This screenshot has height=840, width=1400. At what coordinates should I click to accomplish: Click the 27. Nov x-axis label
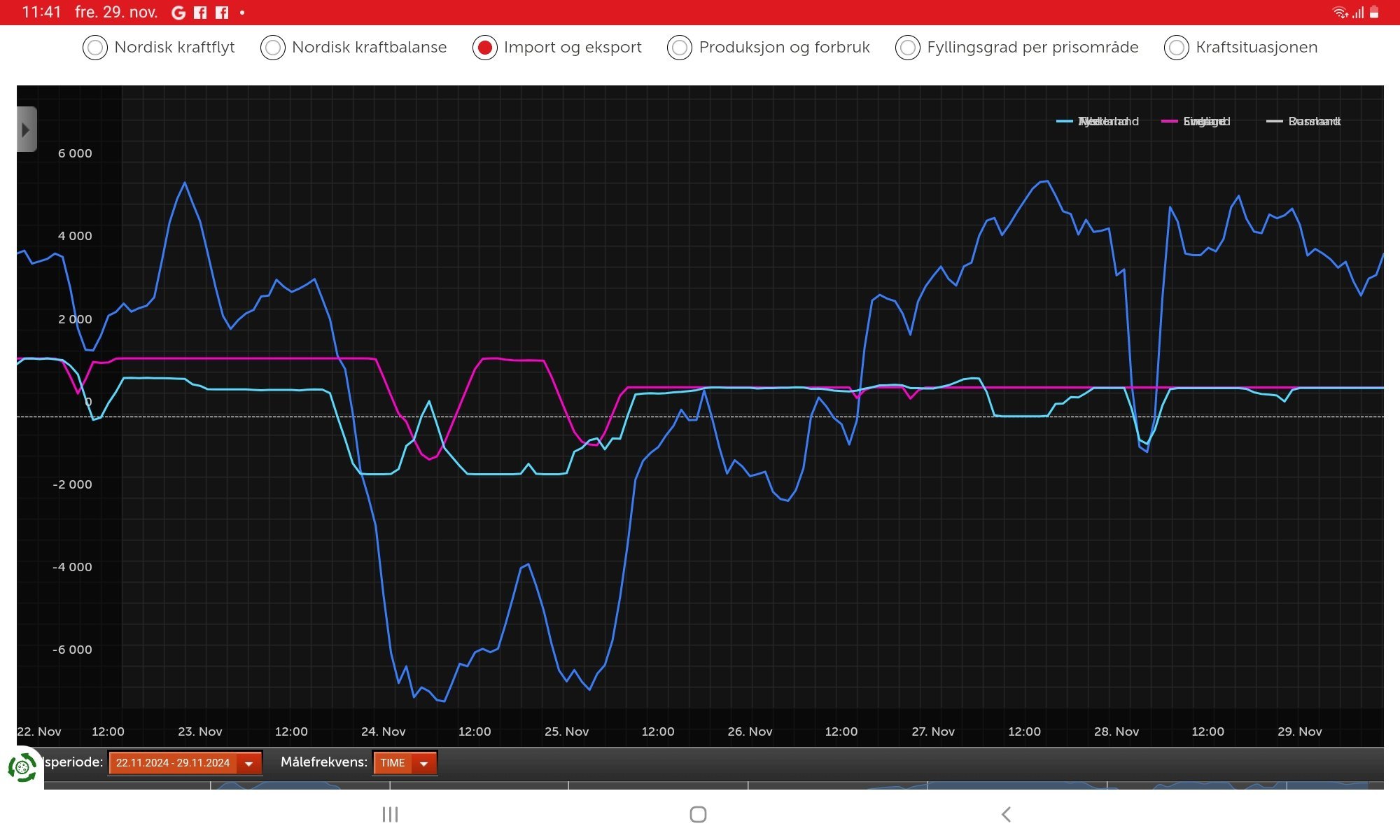[933, 731]
